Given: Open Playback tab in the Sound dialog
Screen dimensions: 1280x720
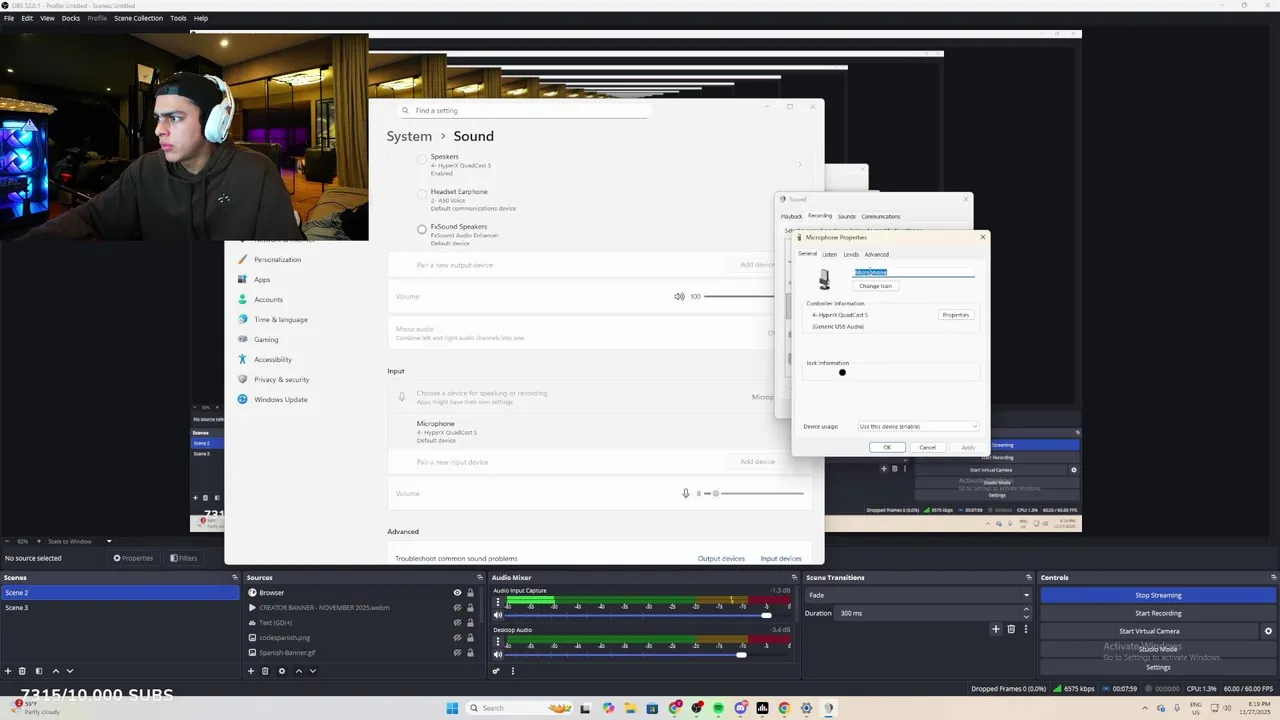Looking at the screenshot, I should [x=791, y=216].
